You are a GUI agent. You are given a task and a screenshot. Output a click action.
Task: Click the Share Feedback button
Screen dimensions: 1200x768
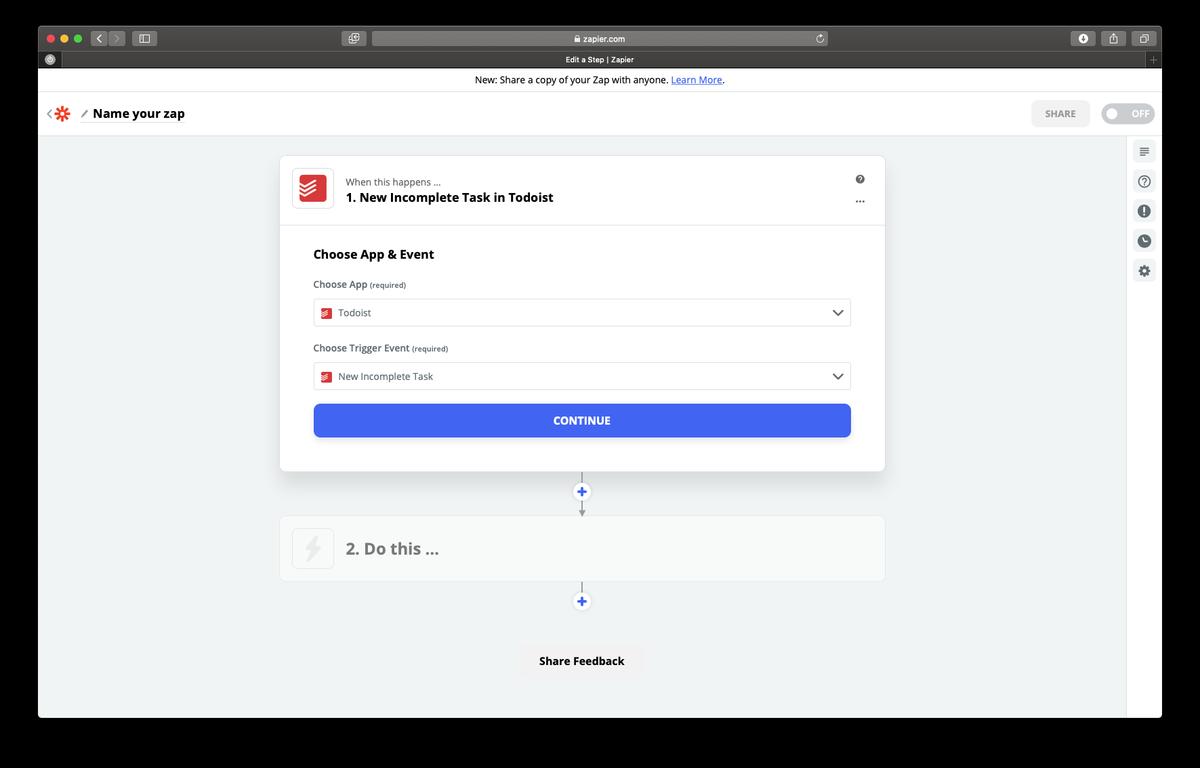click(581, 661)
